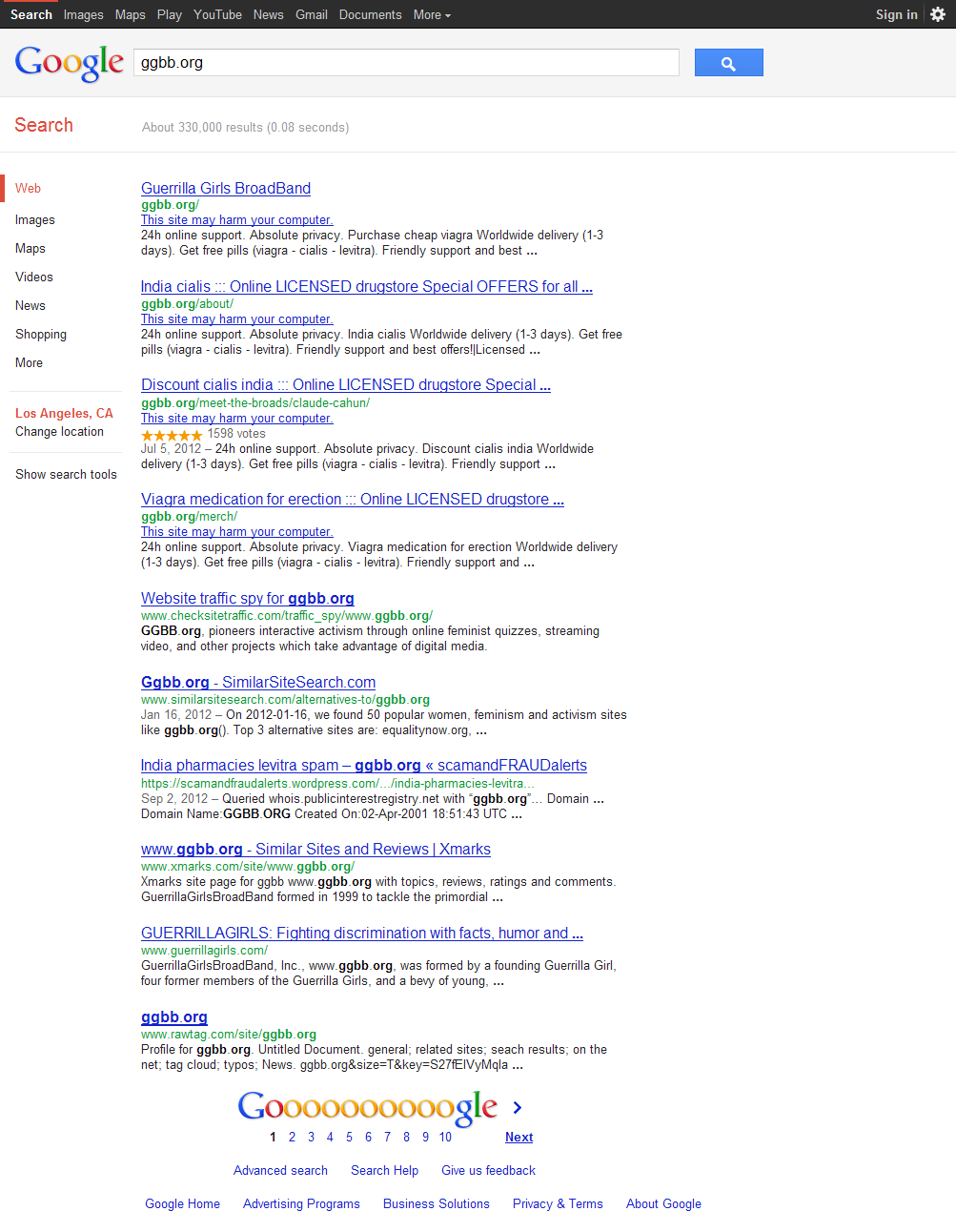
Task: Open Advertising Programs footer link
Action: pos(301,1204)
